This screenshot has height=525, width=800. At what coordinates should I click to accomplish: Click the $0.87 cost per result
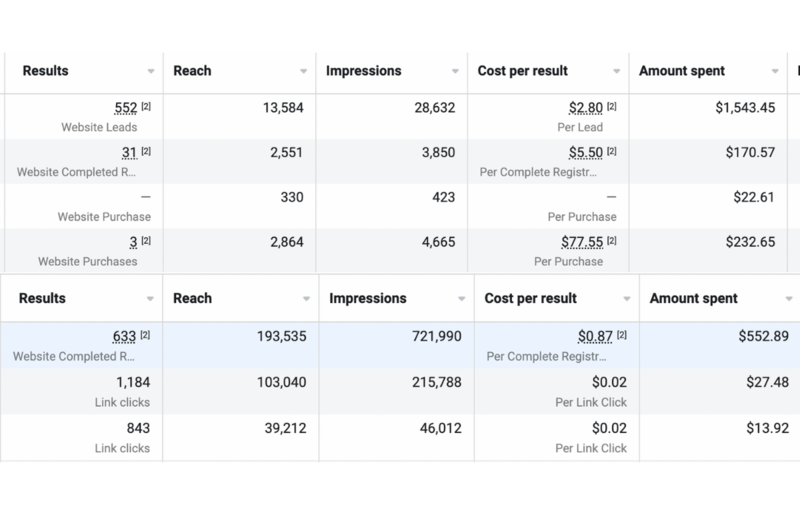click(x=595, y=337)
